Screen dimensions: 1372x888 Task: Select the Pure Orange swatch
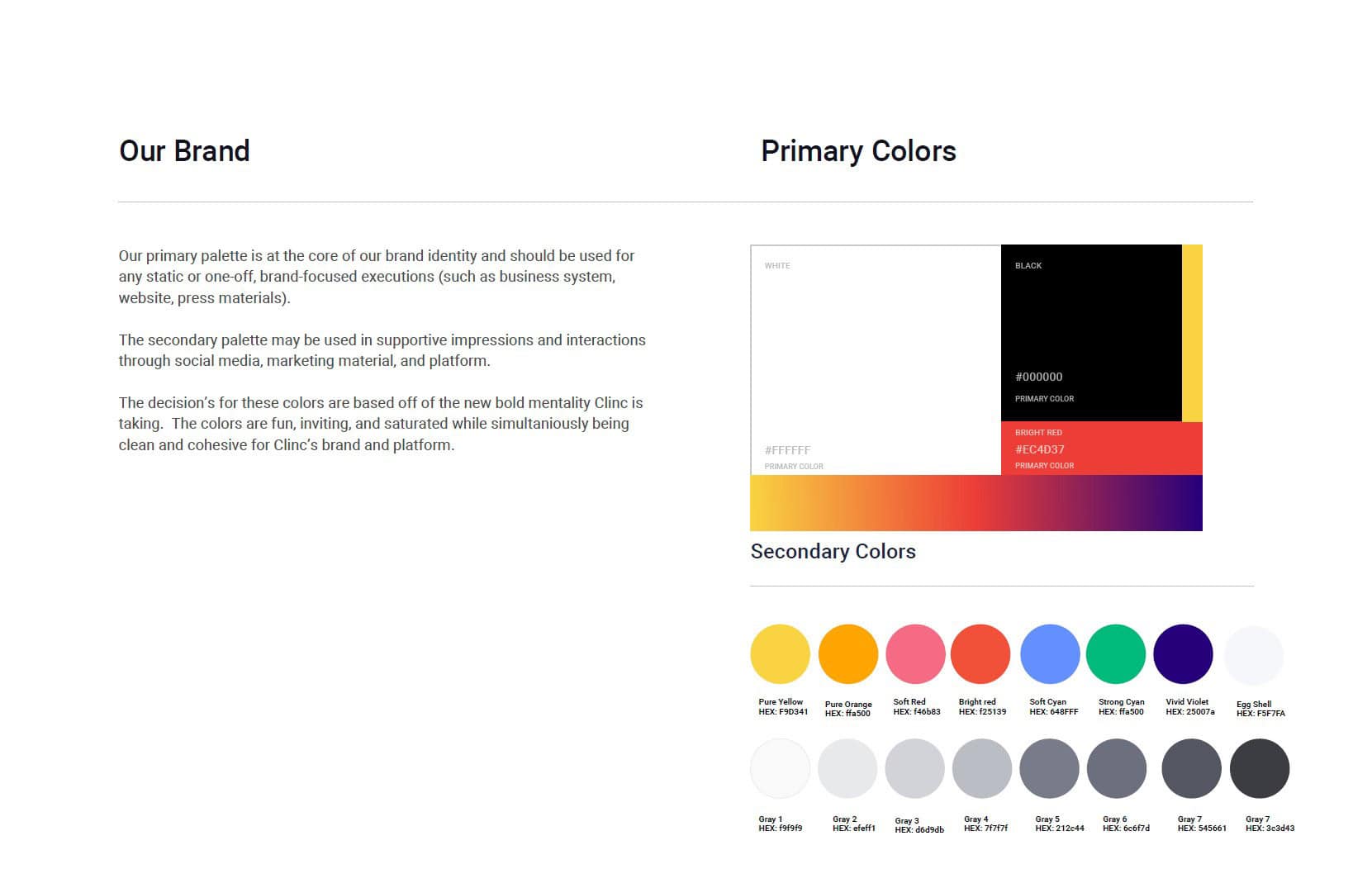848,654
